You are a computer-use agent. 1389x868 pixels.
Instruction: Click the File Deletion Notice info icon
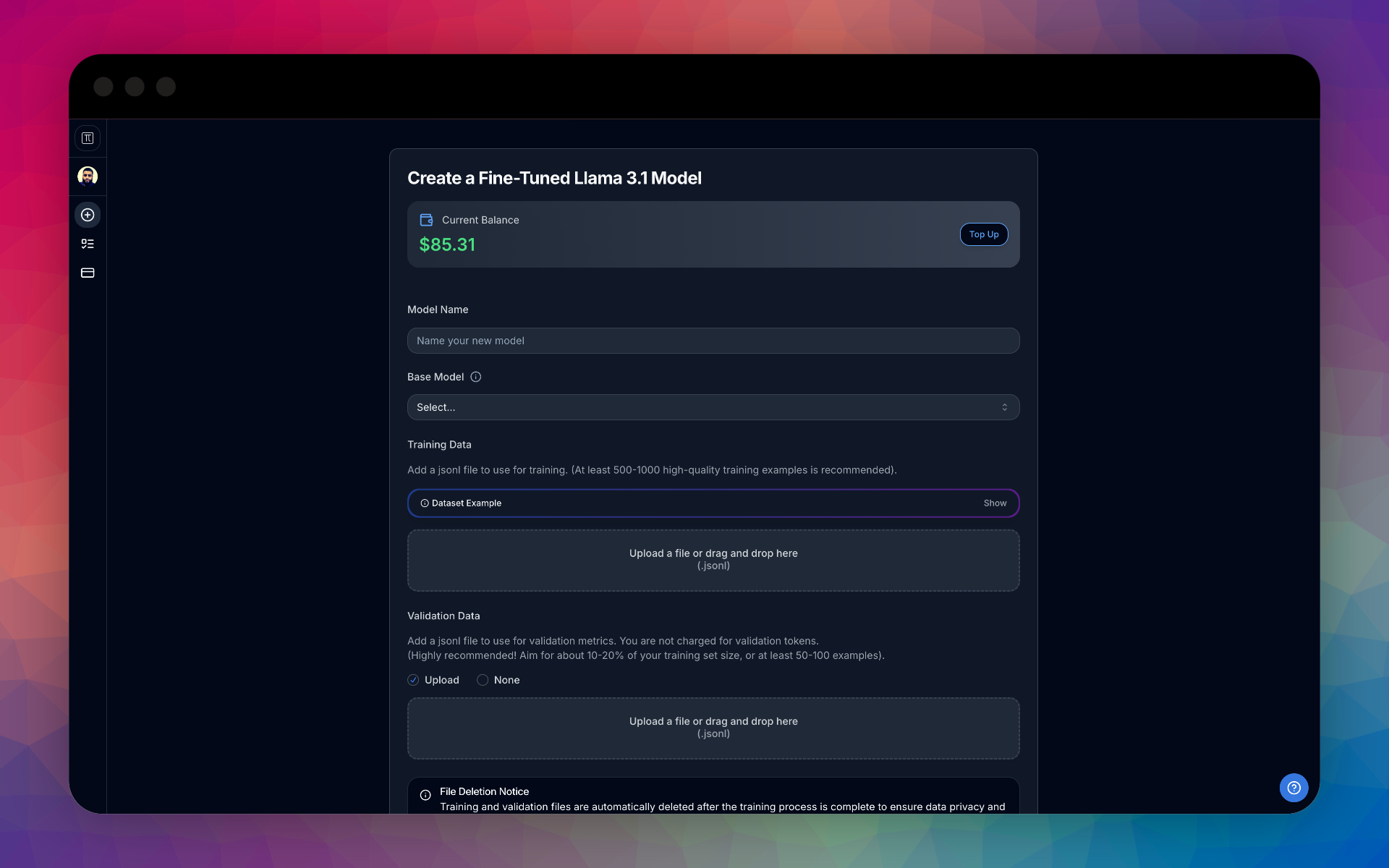[x=425, y=795]
